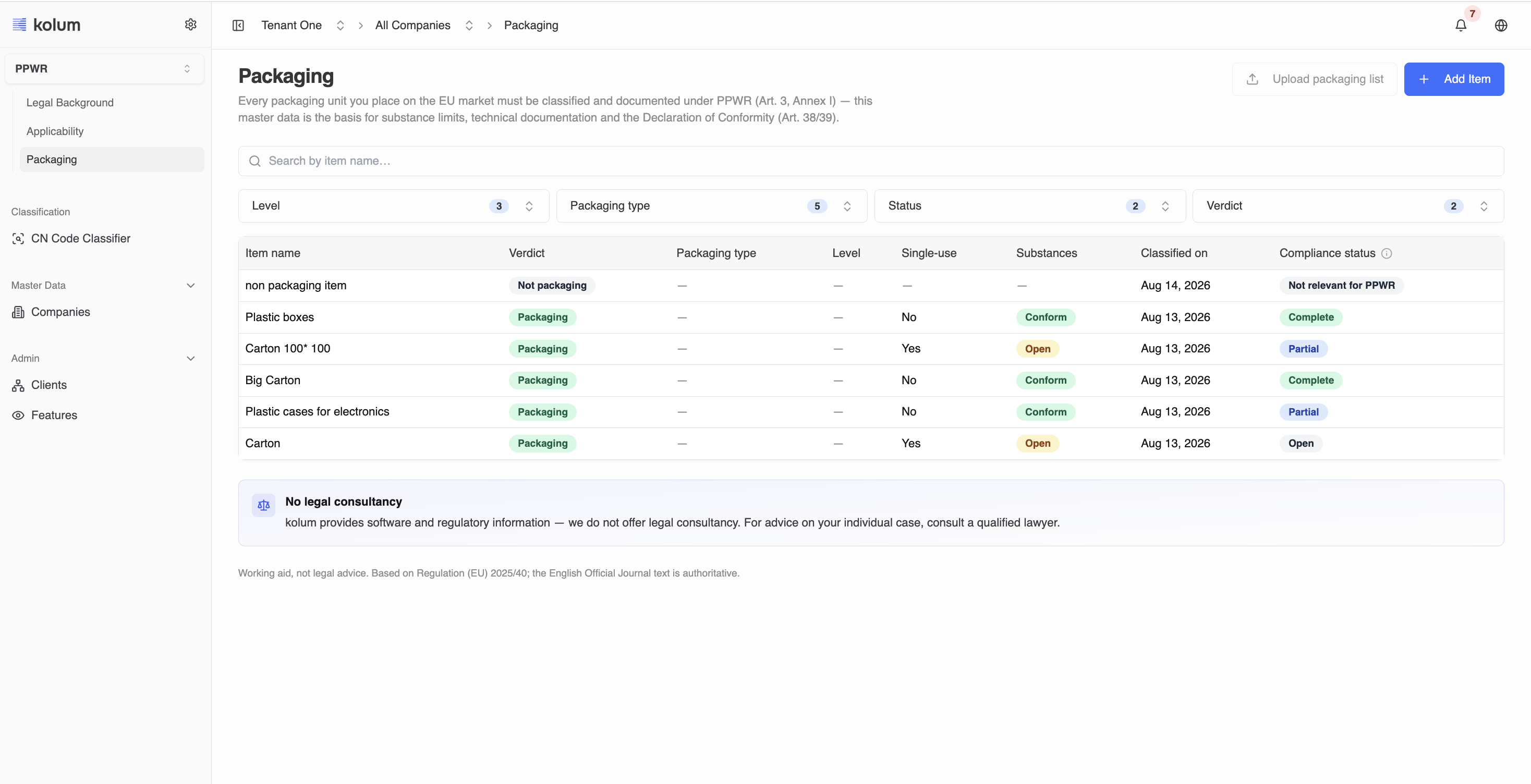This screenshot has height=784, width=1531.
Task: Click the Not packaging verdict badge
Action: click(x=552, y=286)
